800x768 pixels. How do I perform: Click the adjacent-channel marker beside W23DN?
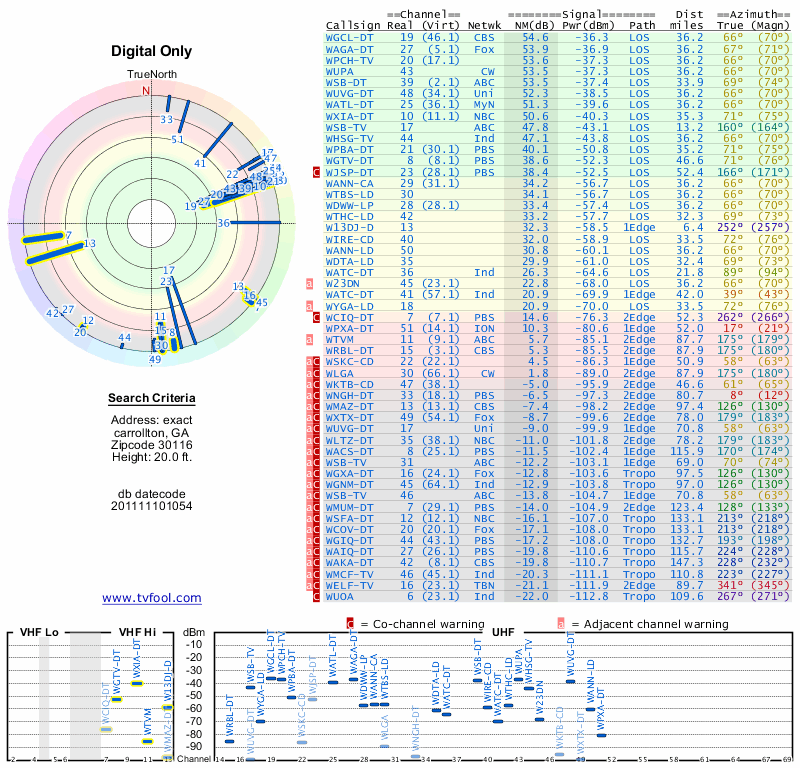(x=309, y=283)
